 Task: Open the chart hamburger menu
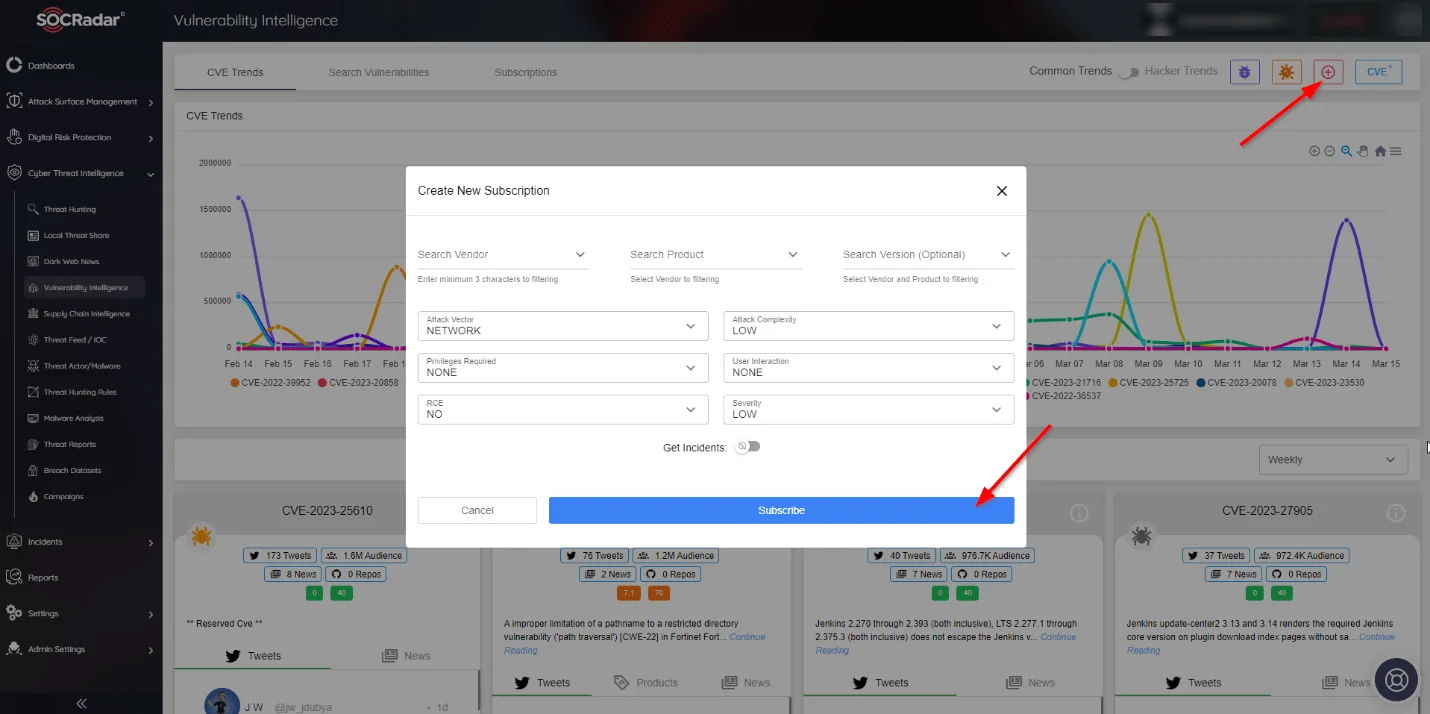click(1395, 151)
